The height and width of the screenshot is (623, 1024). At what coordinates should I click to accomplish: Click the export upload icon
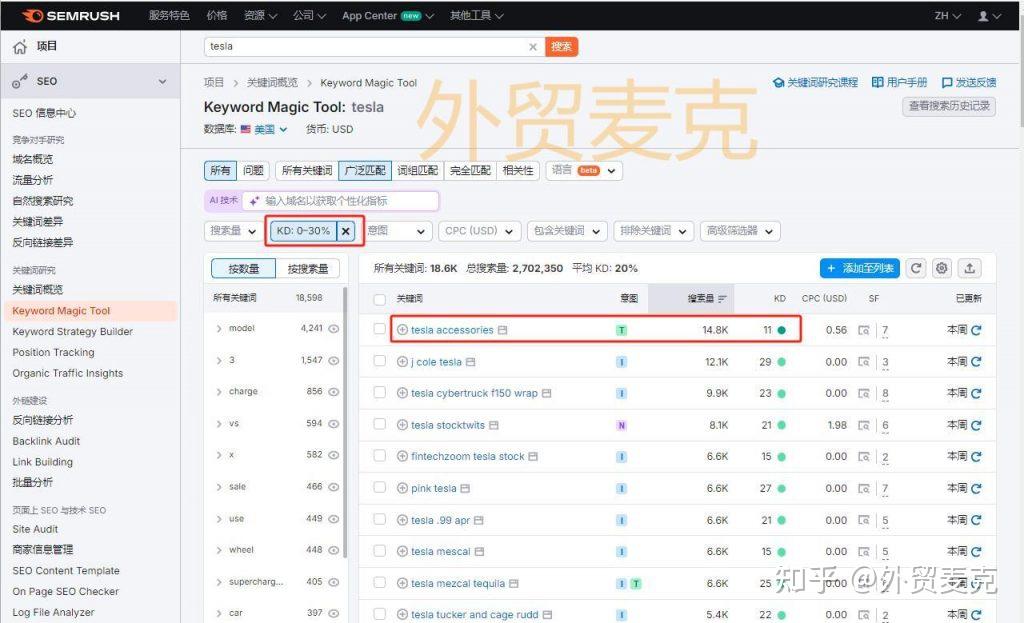(x=970, y=268)
